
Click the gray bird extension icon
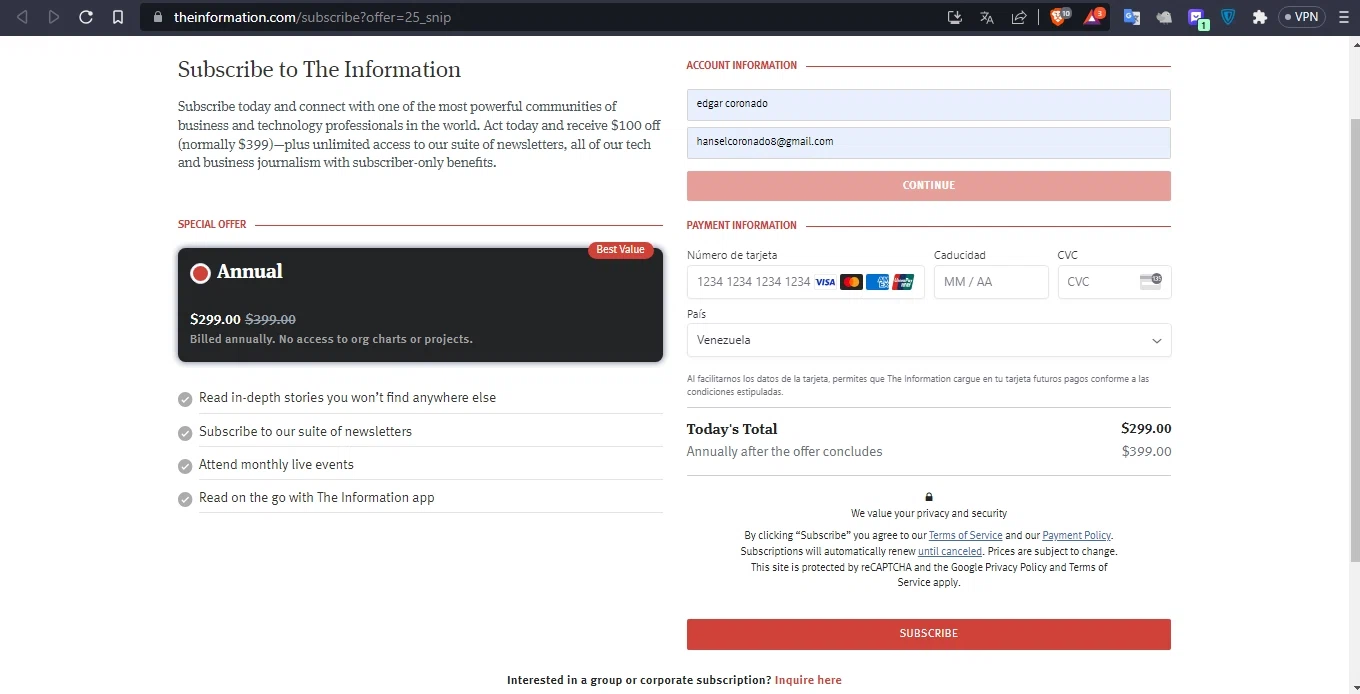[x=1164, y=17]
